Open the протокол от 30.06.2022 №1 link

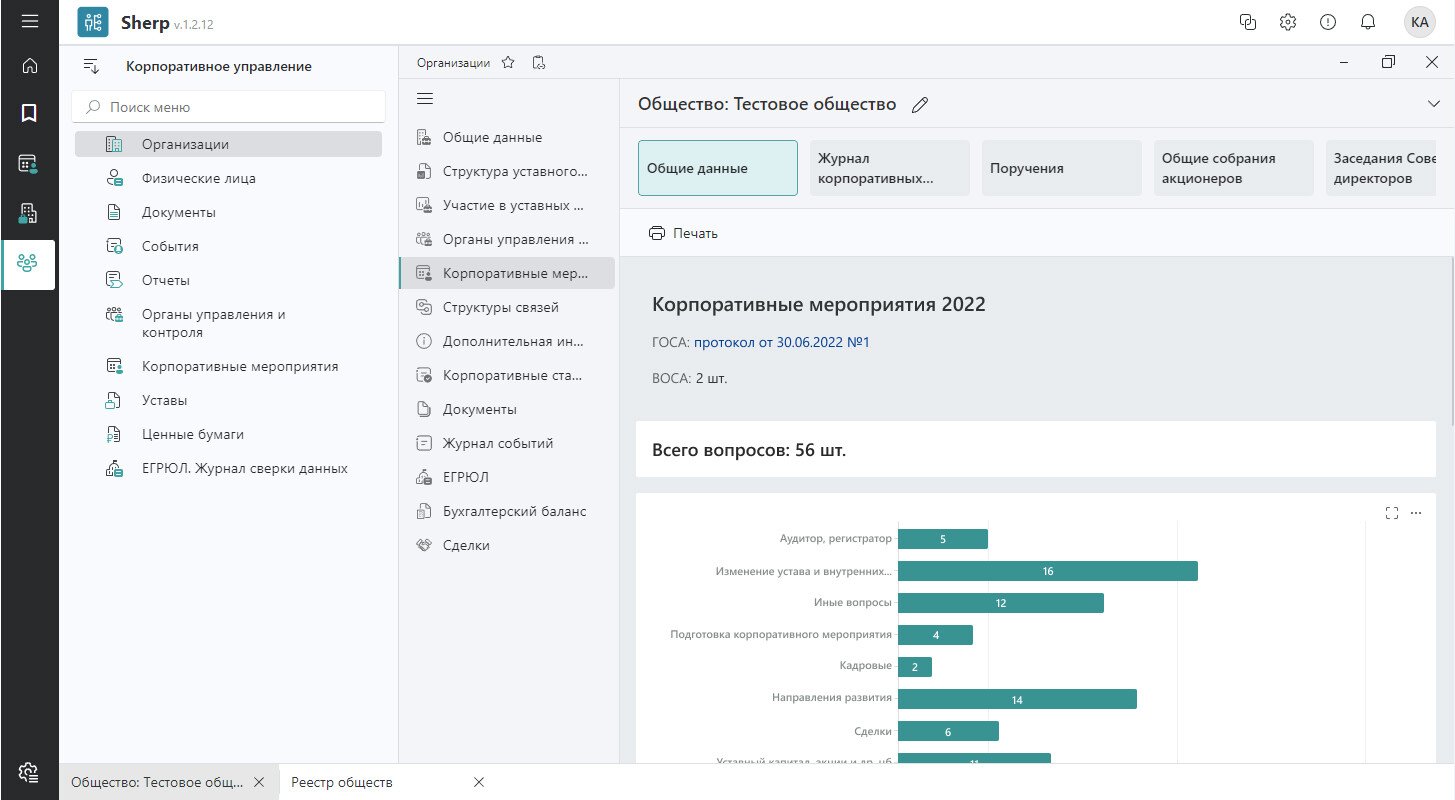click(x=781, y=343)
